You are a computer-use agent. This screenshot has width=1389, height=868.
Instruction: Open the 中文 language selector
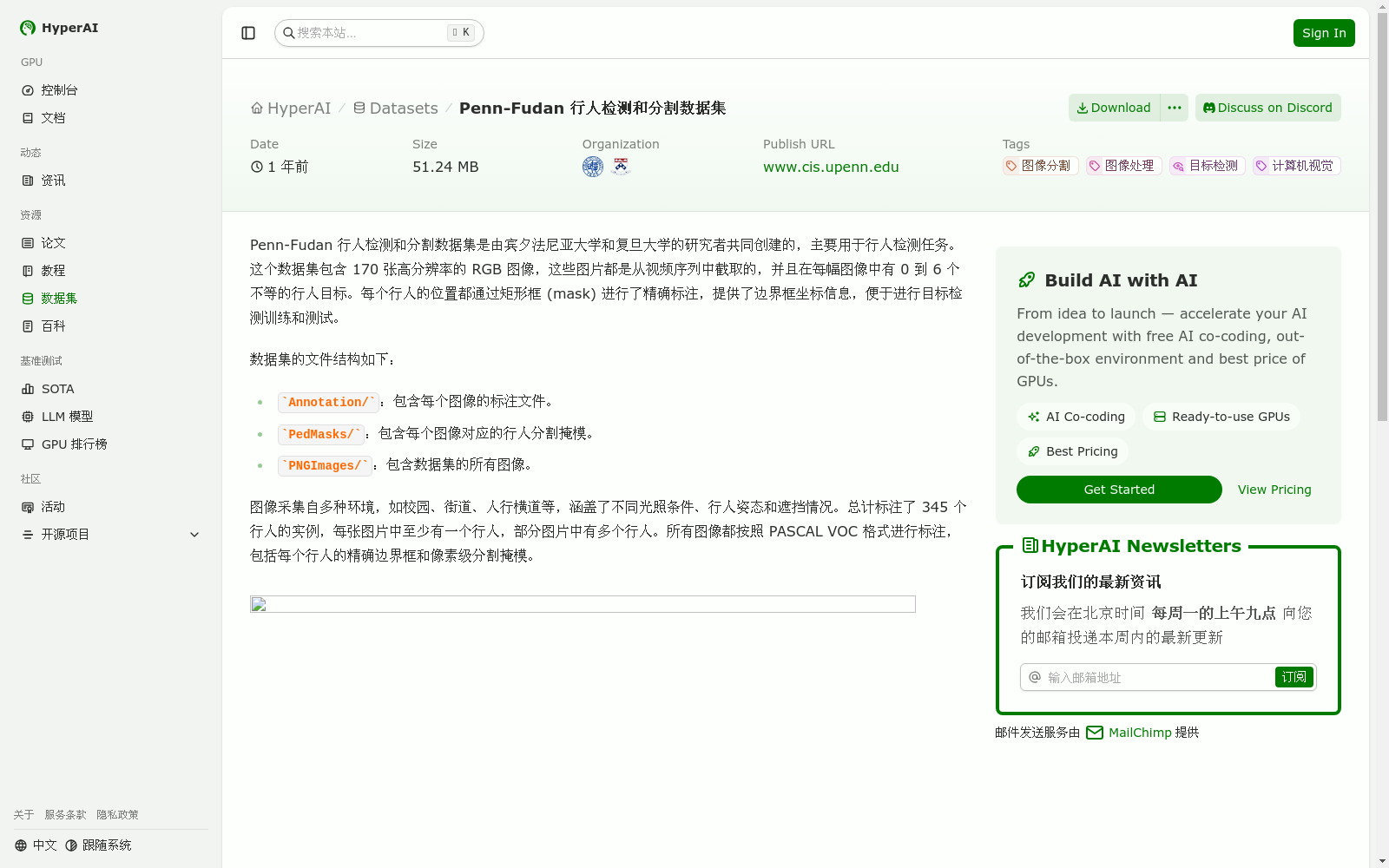[36, 845]
